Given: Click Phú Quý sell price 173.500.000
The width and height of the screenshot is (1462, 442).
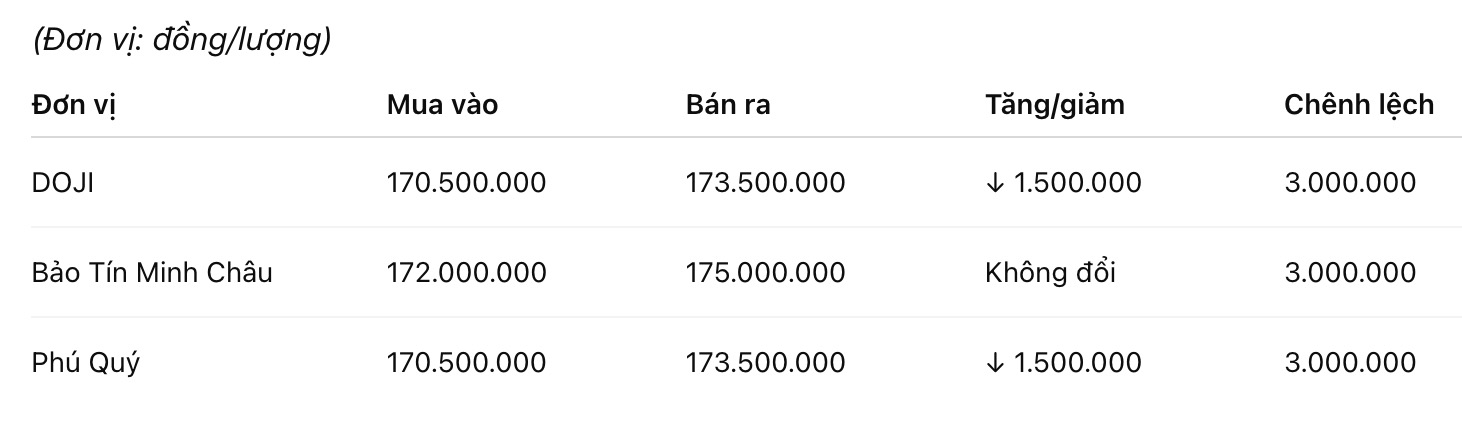Looking at the screenshot, I should click(765, 363).
